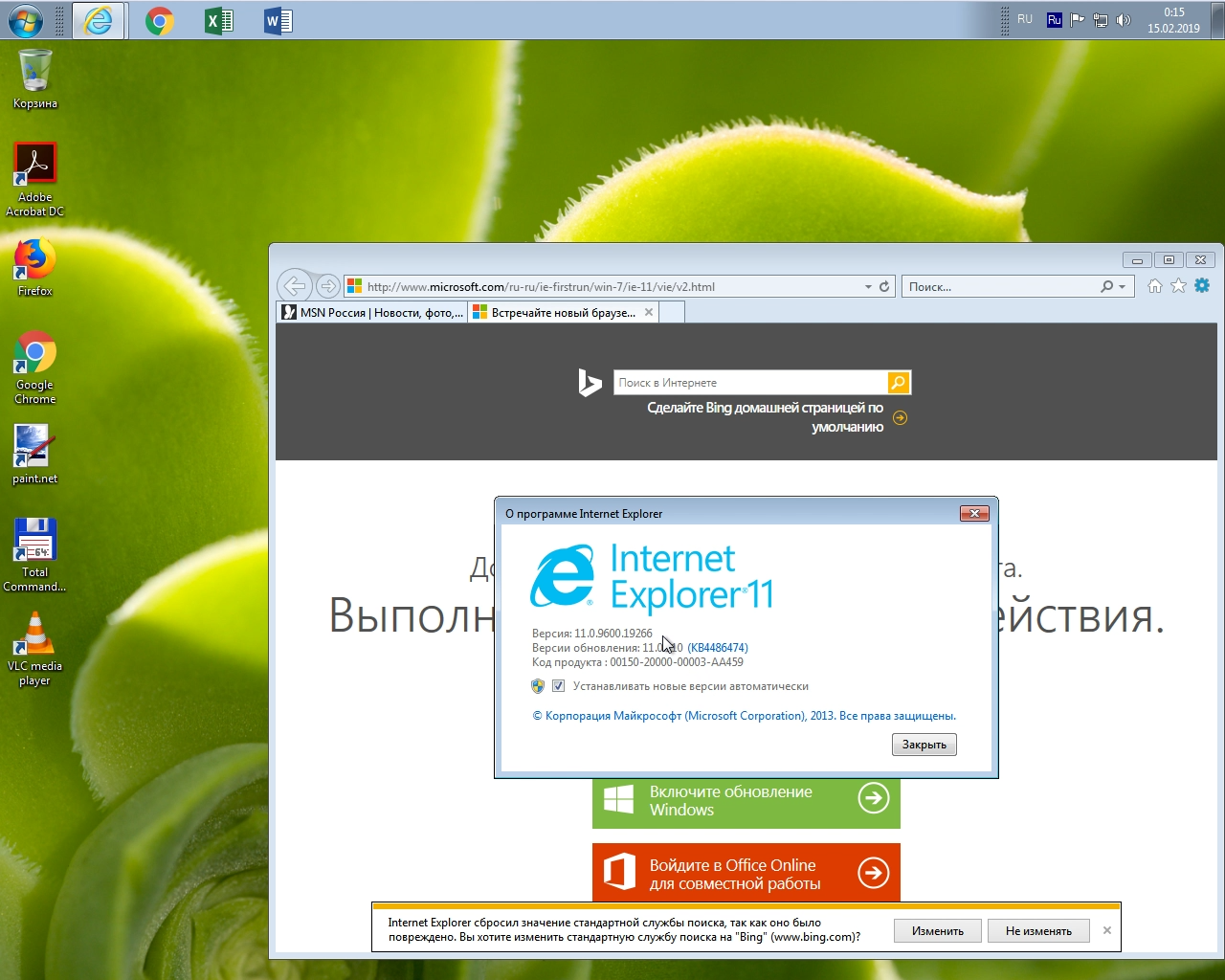Select Internet Explorer taskbar button
1225x980 pixels.
coord(99,20)
